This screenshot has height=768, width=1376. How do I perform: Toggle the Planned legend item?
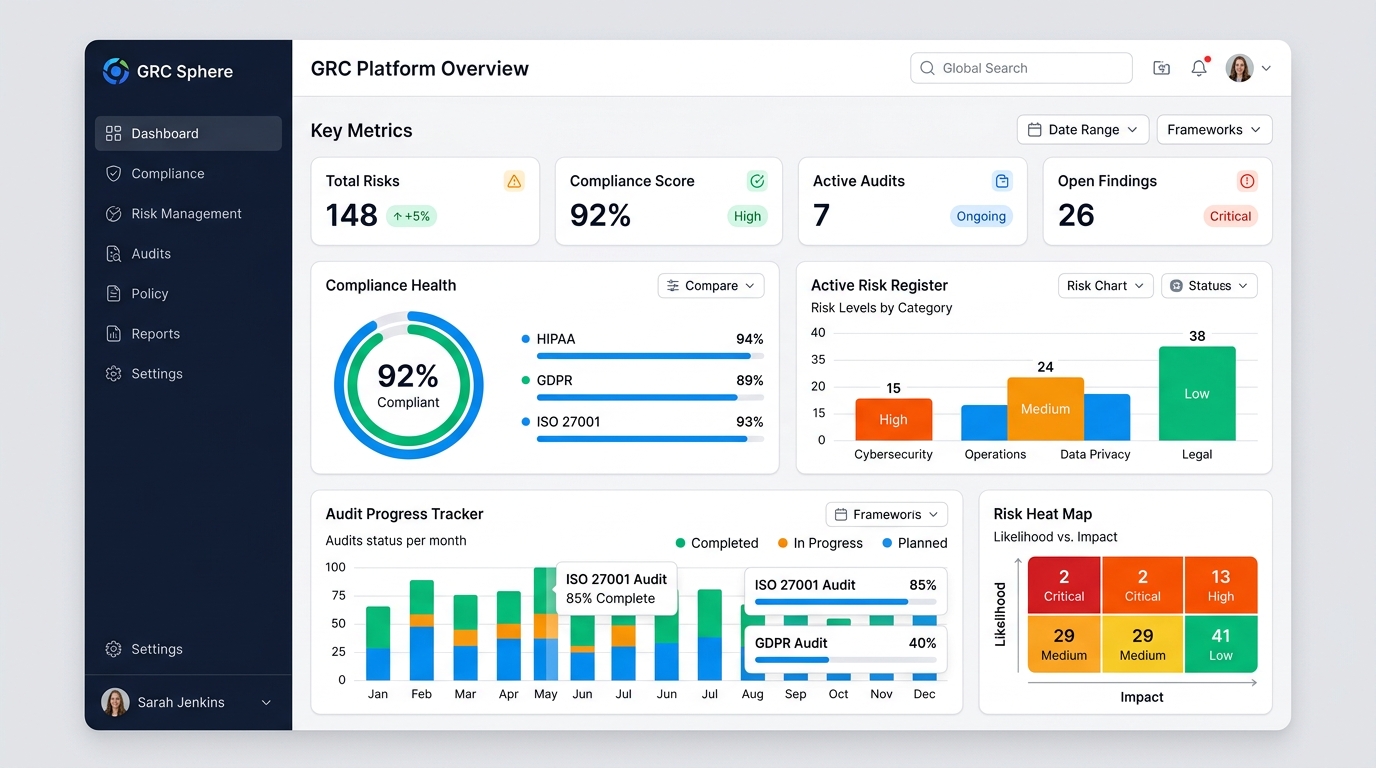[x=915, y=543]
